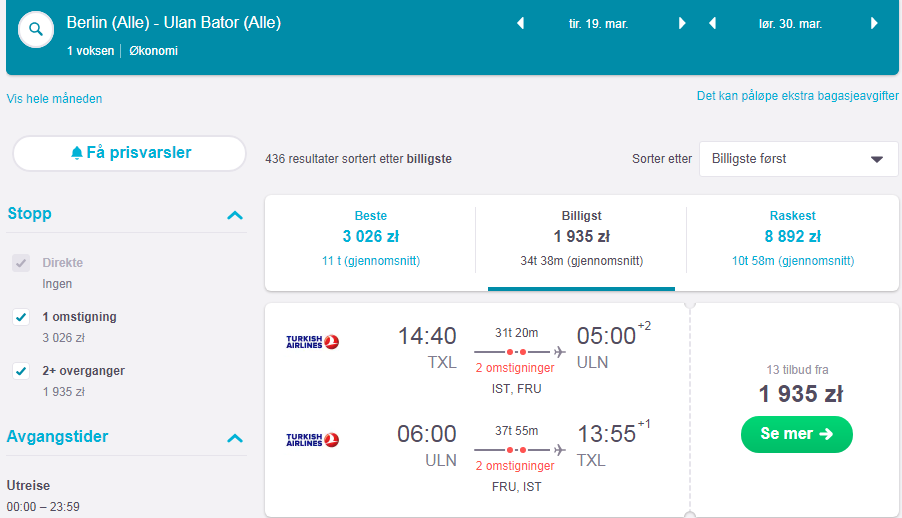
Task: Click the bell icon for price alerts
Action: click(x=77, y=153)
